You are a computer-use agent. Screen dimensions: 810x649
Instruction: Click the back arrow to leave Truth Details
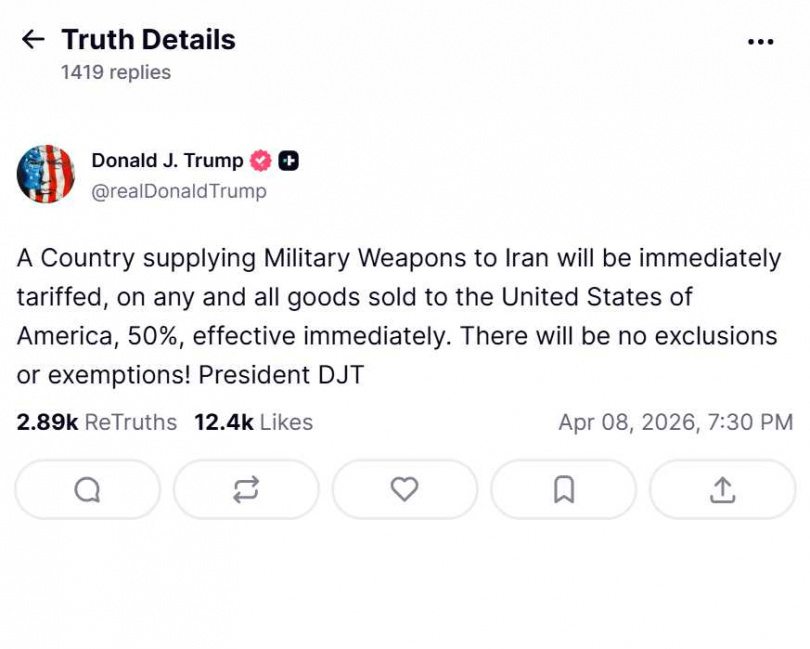(33, 39)
